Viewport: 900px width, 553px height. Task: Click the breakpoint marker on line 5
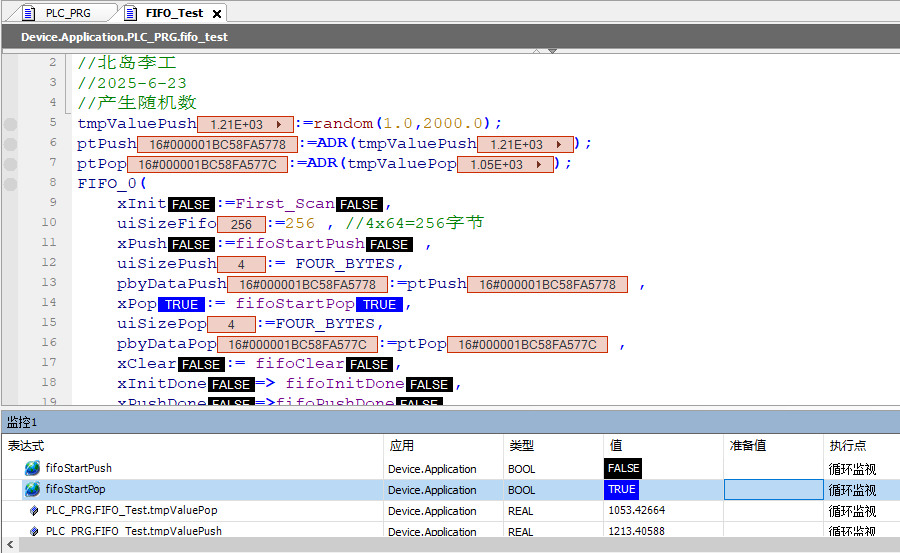pyautogui.click(x=10, y=124)
